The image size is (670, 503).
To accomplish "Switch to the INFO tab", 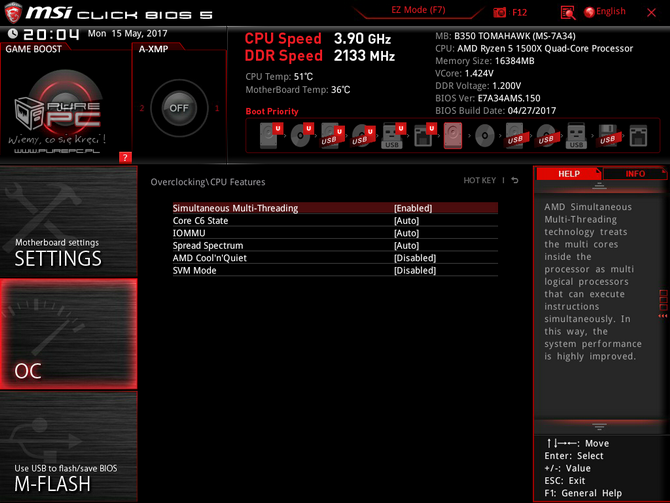I will pos(635,174).
